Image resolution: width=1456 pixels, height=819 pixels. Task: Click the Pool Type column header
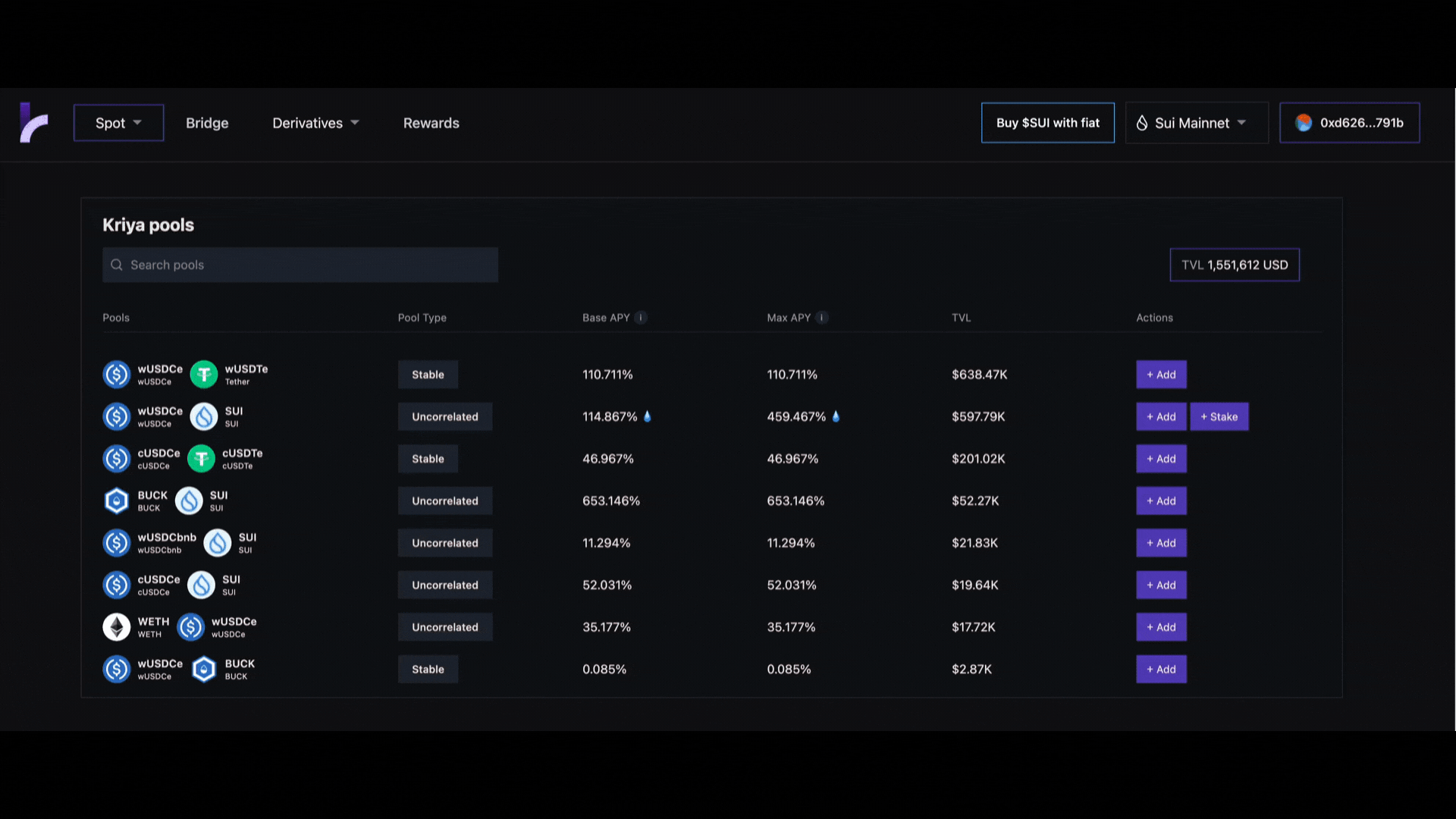coord(422,318)
